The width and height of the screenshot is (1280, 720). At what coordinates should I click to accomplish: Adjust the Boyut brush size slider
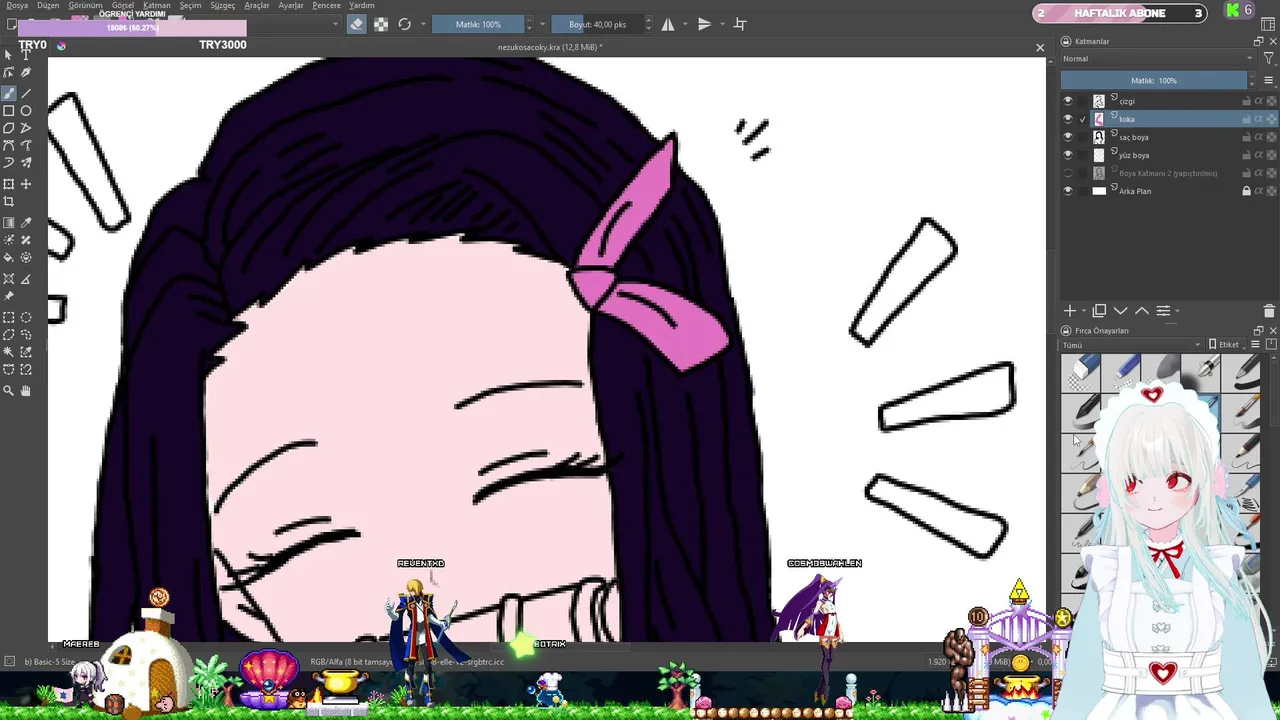pyautogui.click(x=598, y=24)
